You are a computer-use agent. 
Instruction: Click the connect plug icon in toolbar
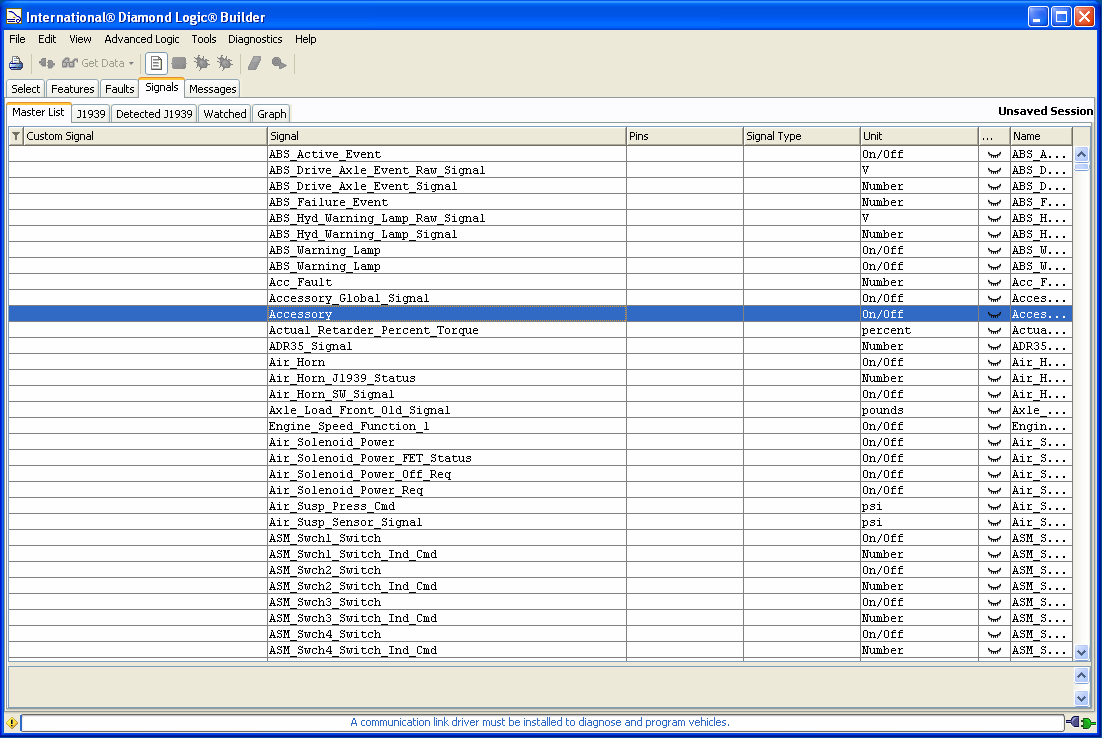click(46, 63)
